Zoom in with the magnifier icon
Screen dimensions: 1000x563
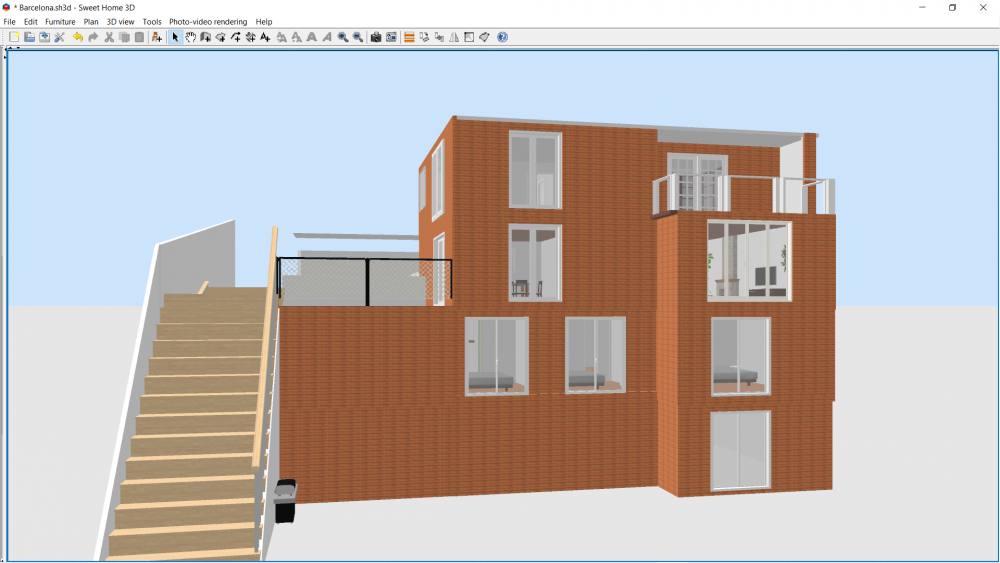[x=342, y=37]
